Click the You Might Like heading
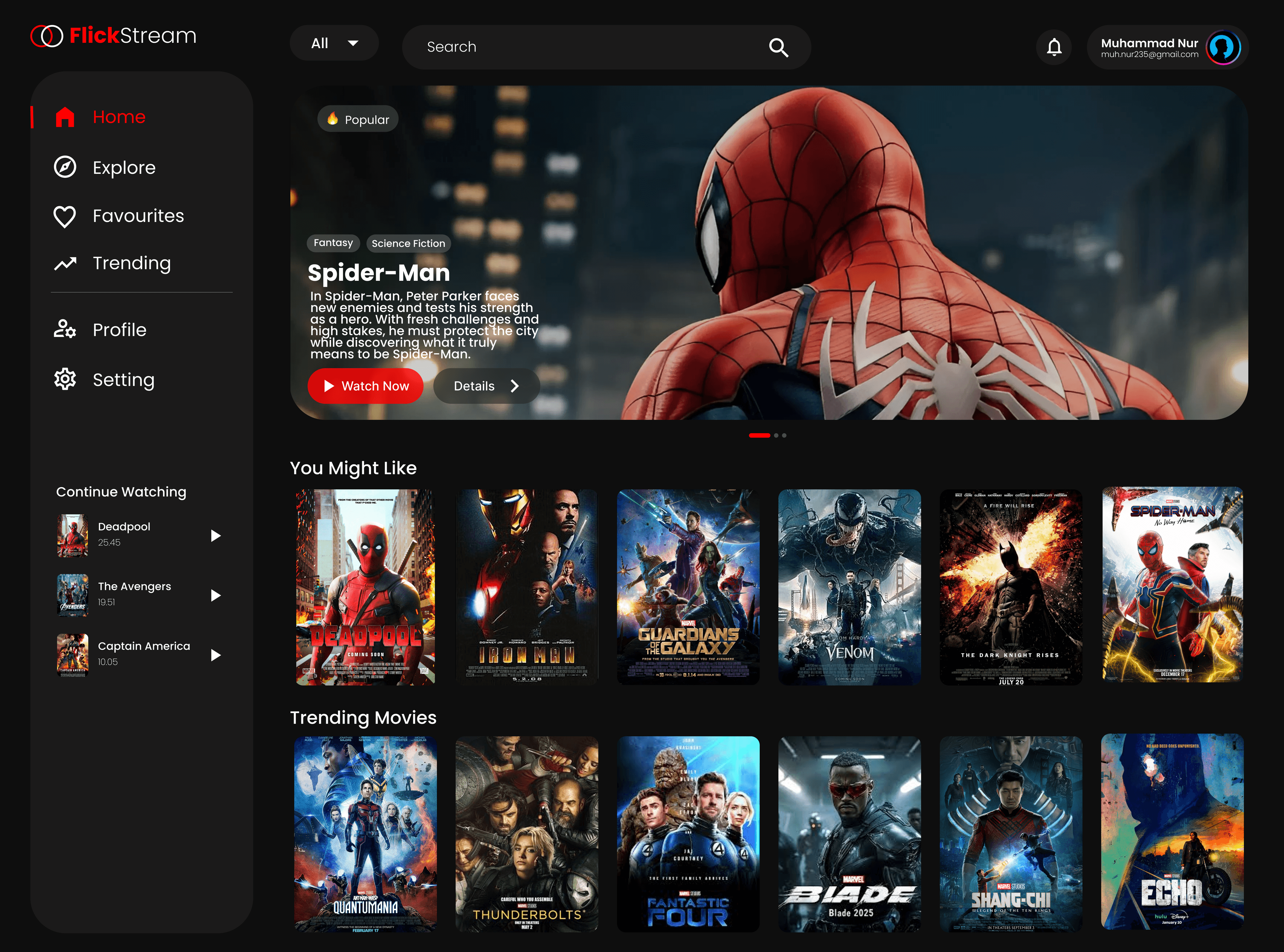 353,468
